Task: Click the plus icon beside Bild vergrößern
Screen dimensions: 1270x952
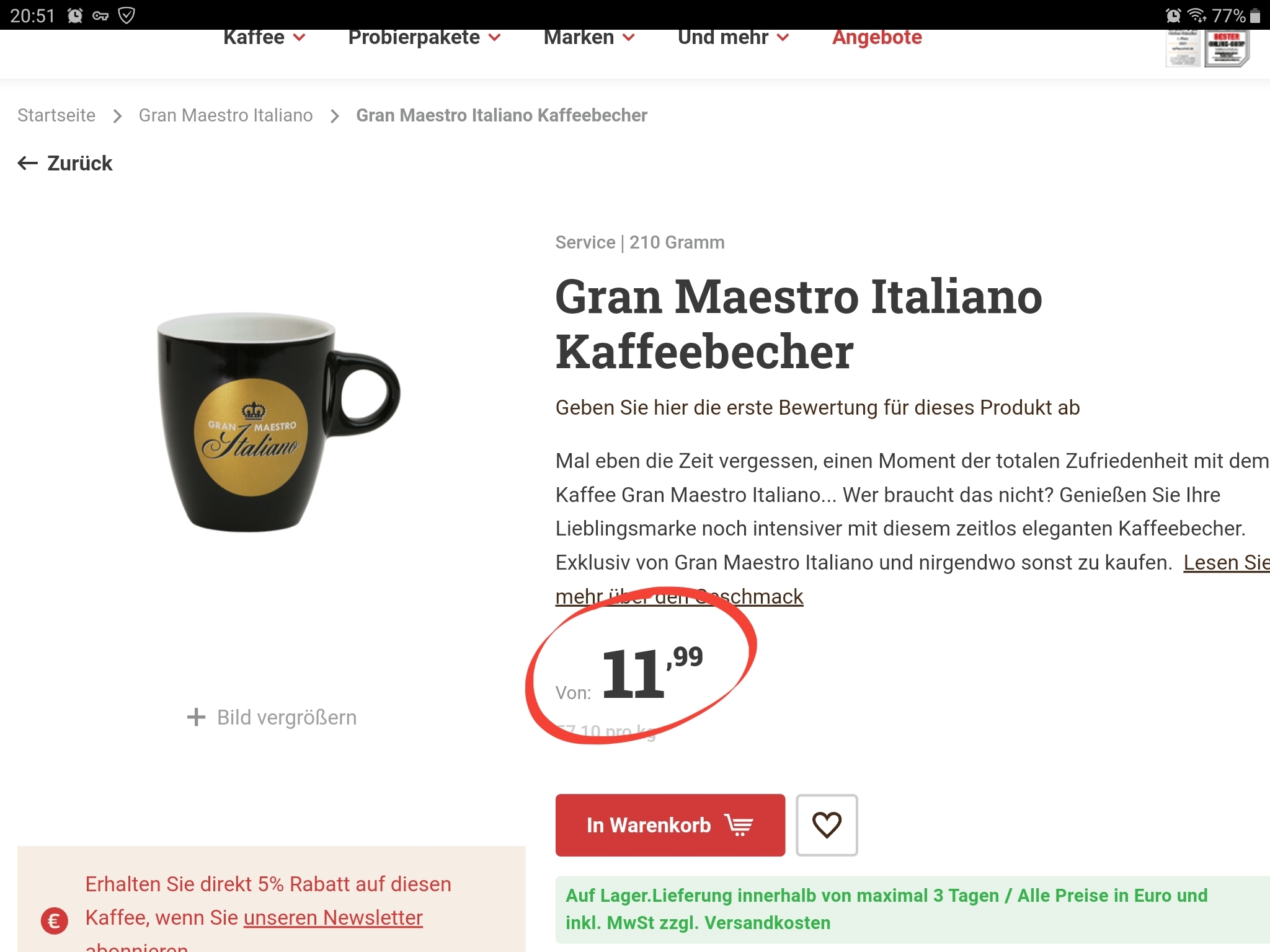Action: (196, 717)
